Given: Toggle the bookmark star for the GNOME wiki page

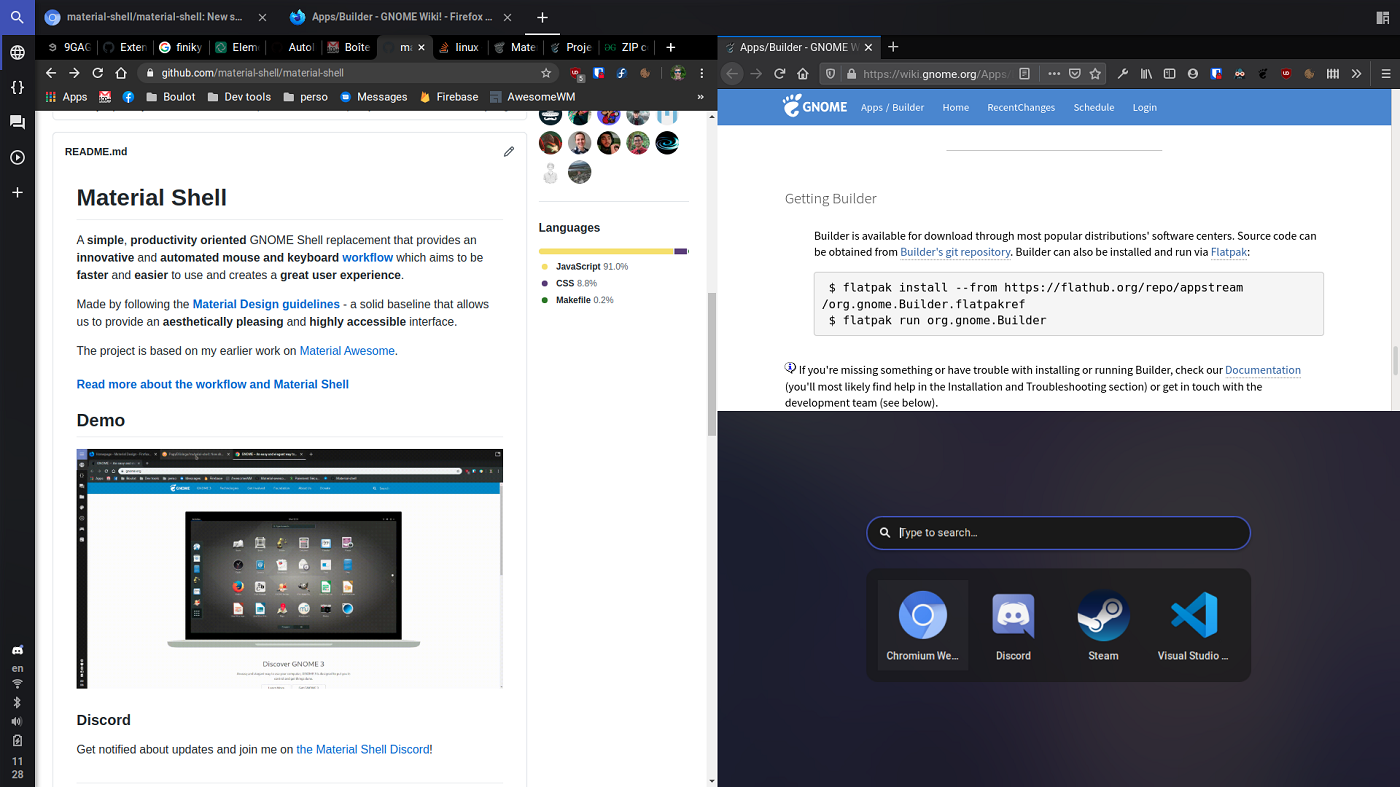Looking at the screenshot, I should coord(1095,74).
